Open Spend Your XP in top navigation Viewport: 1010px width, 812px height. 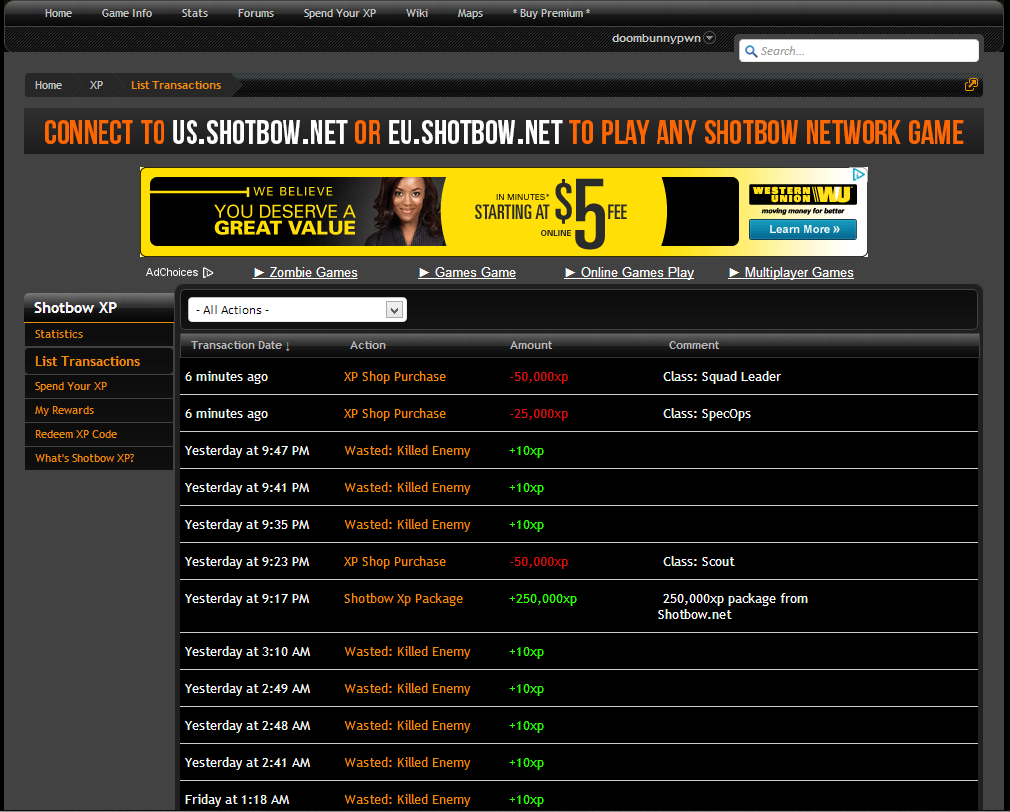tap(339, 13)
